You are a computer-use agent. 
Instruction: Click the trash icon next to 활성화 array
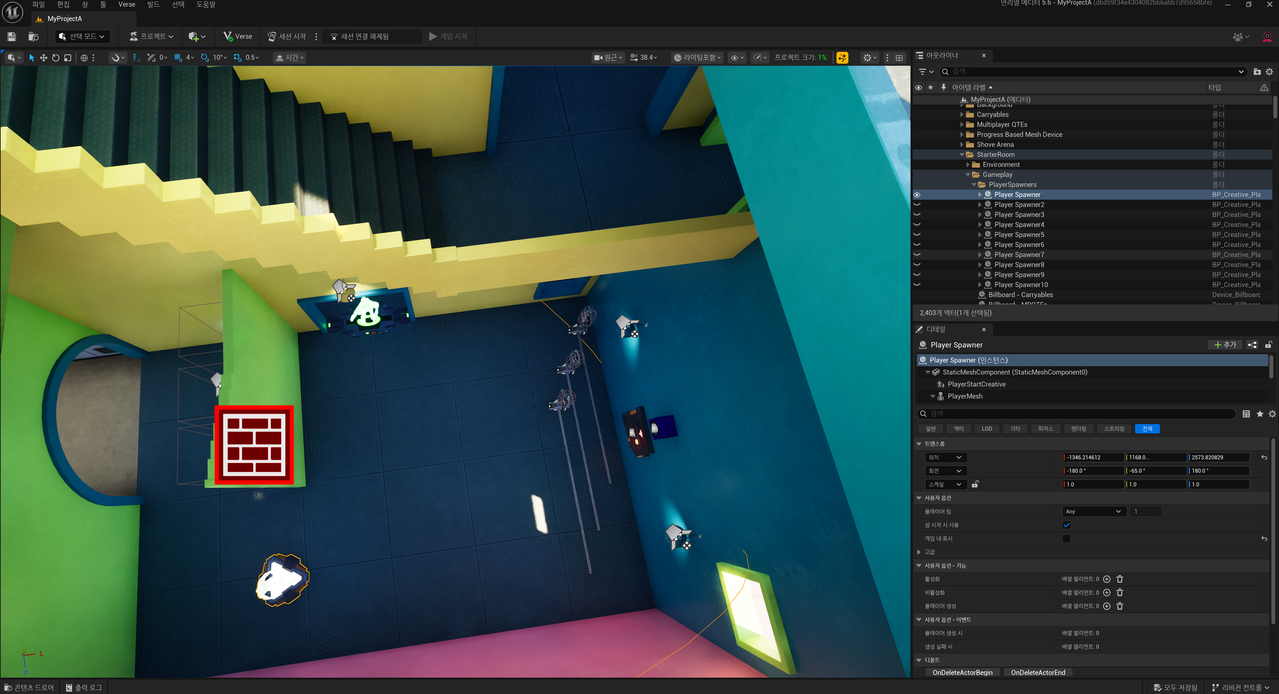pyautogui.click(x=1120, y=579)
